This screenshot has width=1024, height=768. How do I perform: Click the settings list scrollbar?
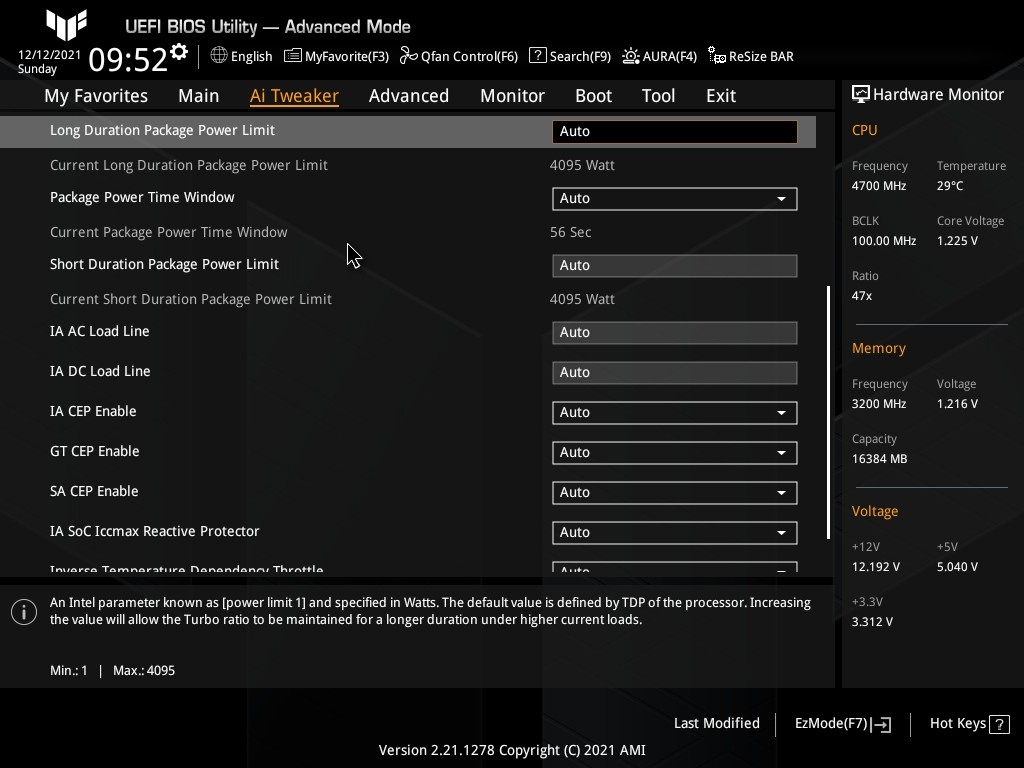click(828, 411)
